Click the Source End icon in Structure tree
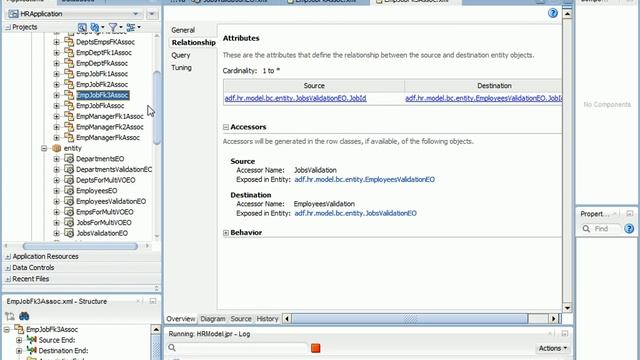Viewport: 640px width, 360px height. tap(31, 340)
